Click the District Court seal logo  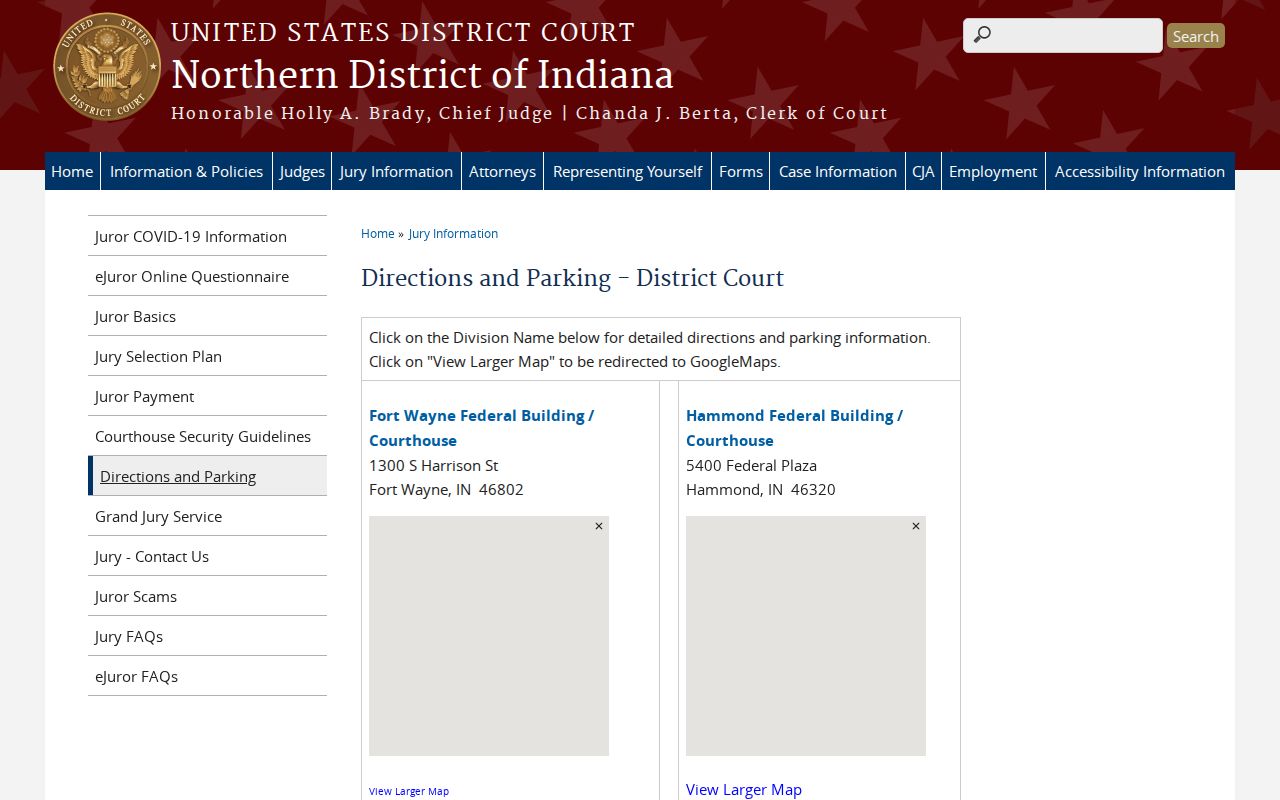click(x=107, y=67)
